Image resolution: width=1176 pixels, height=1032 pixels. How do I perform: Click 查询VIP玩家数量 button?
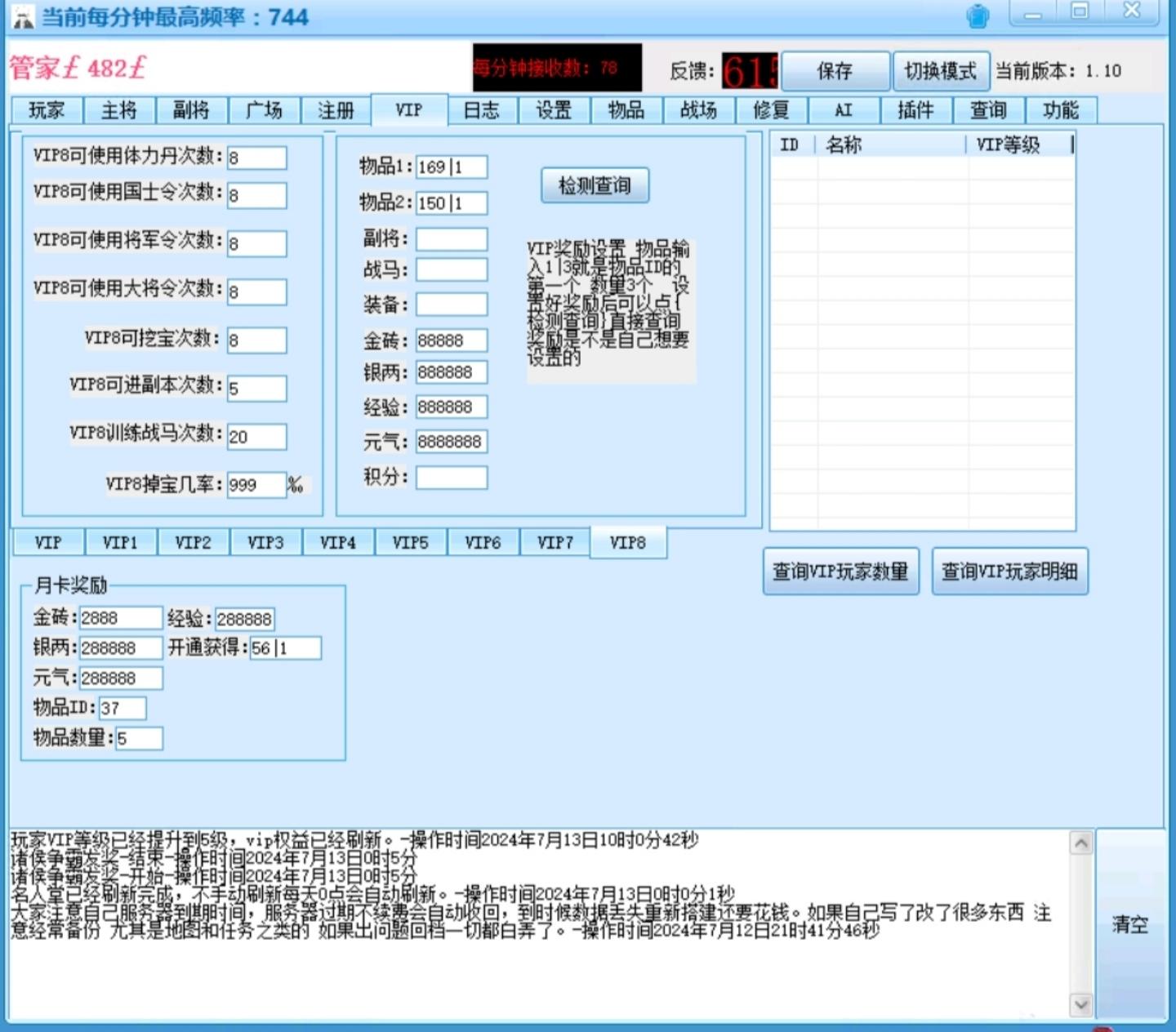pyautogui.click(x=840, y=571)
